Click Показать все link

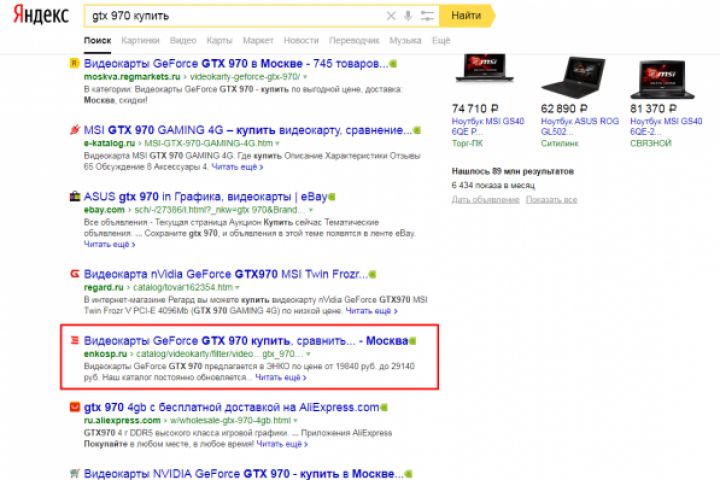(551, 200)
